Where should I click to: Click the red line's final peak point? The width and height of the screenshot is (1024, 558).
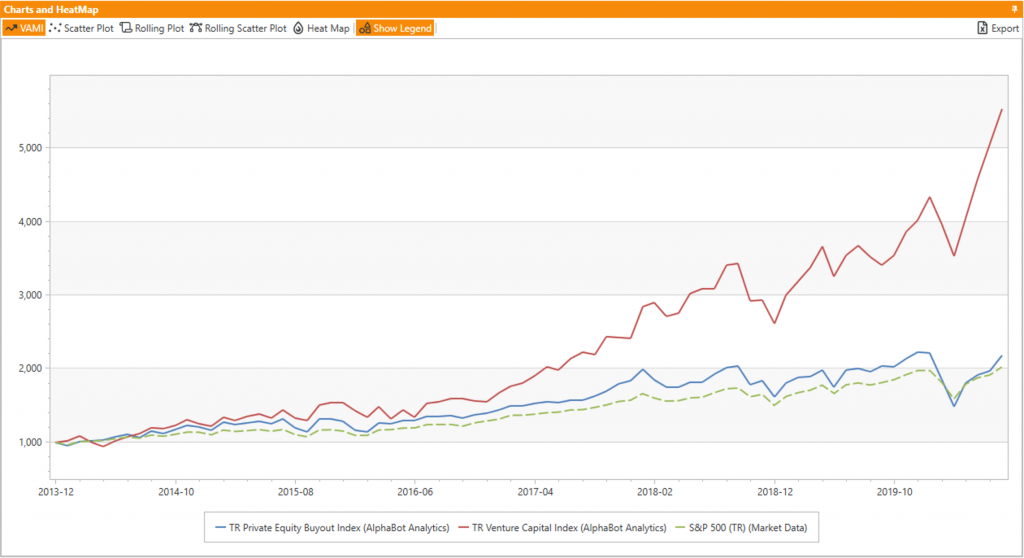pyautogui.click(x=1002, y=109)
